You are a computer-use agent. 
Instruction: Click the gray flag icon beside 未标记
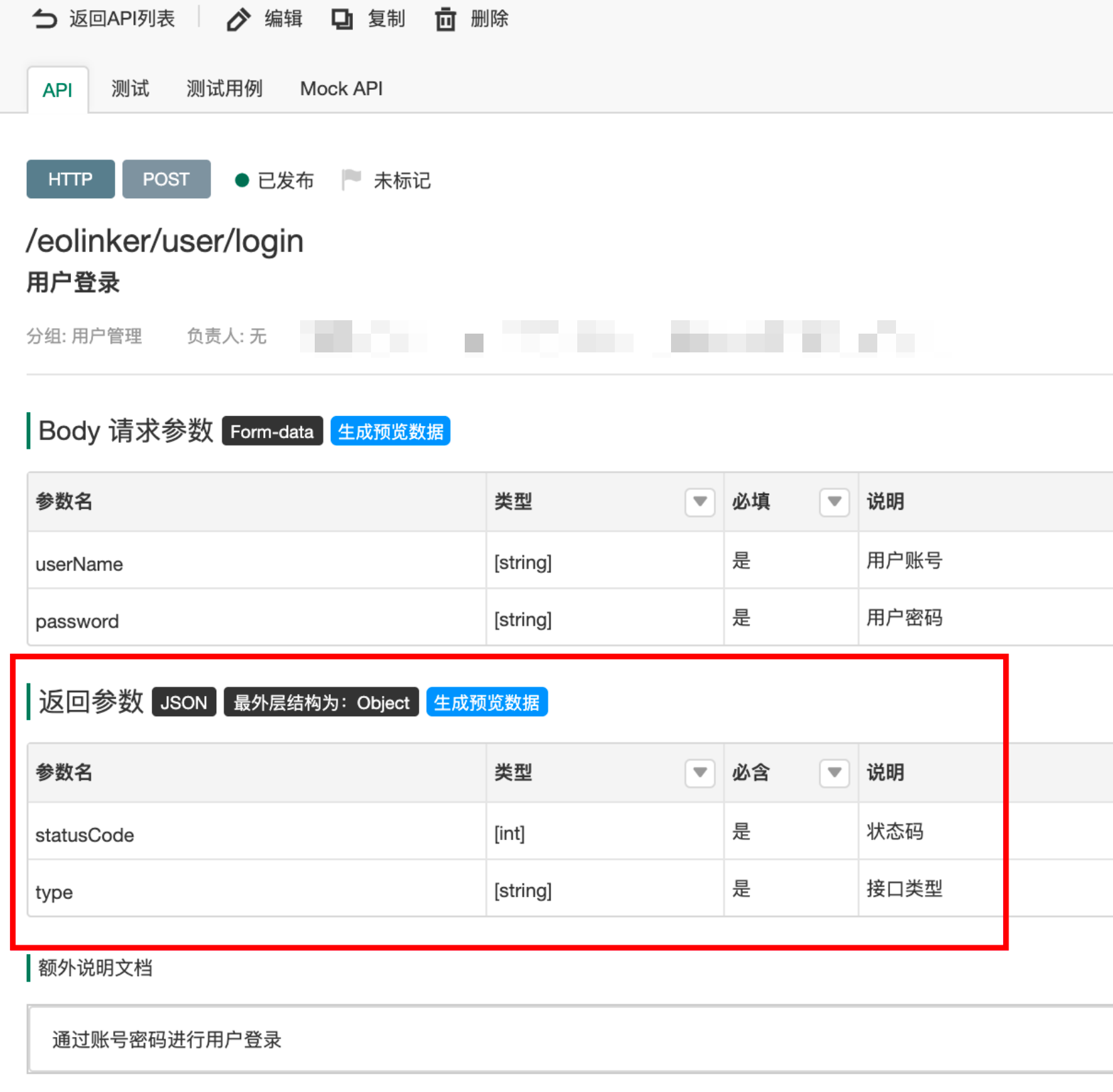[352, 180]
